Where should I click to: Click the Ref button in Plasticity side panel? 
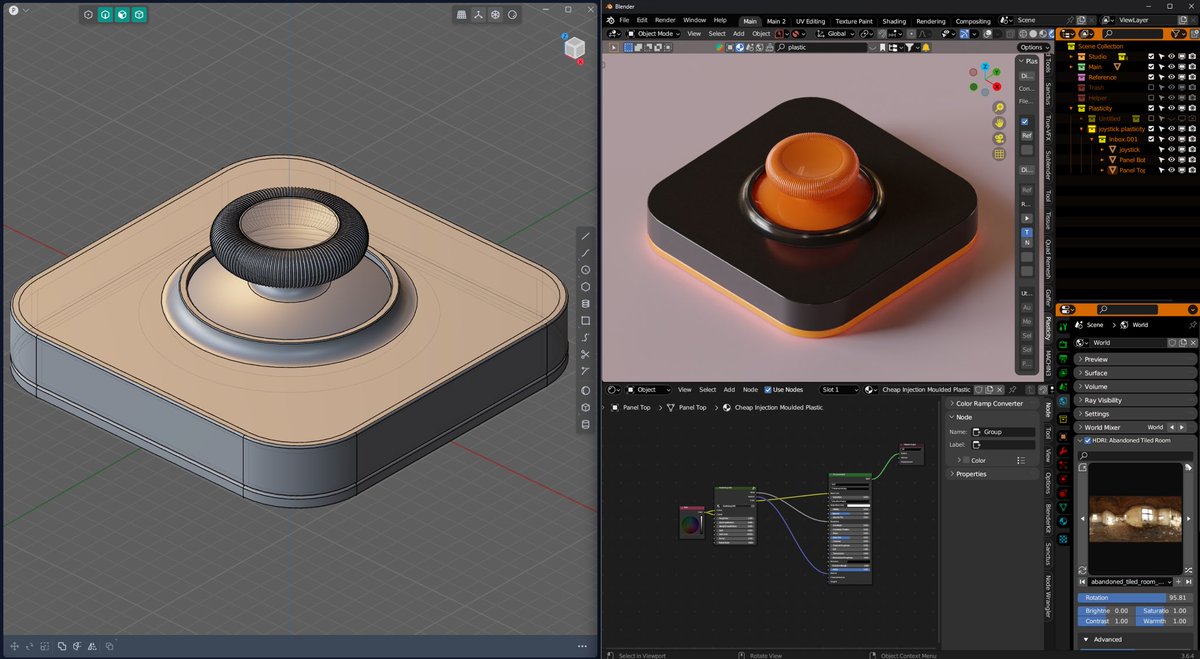pos(1026,135)
